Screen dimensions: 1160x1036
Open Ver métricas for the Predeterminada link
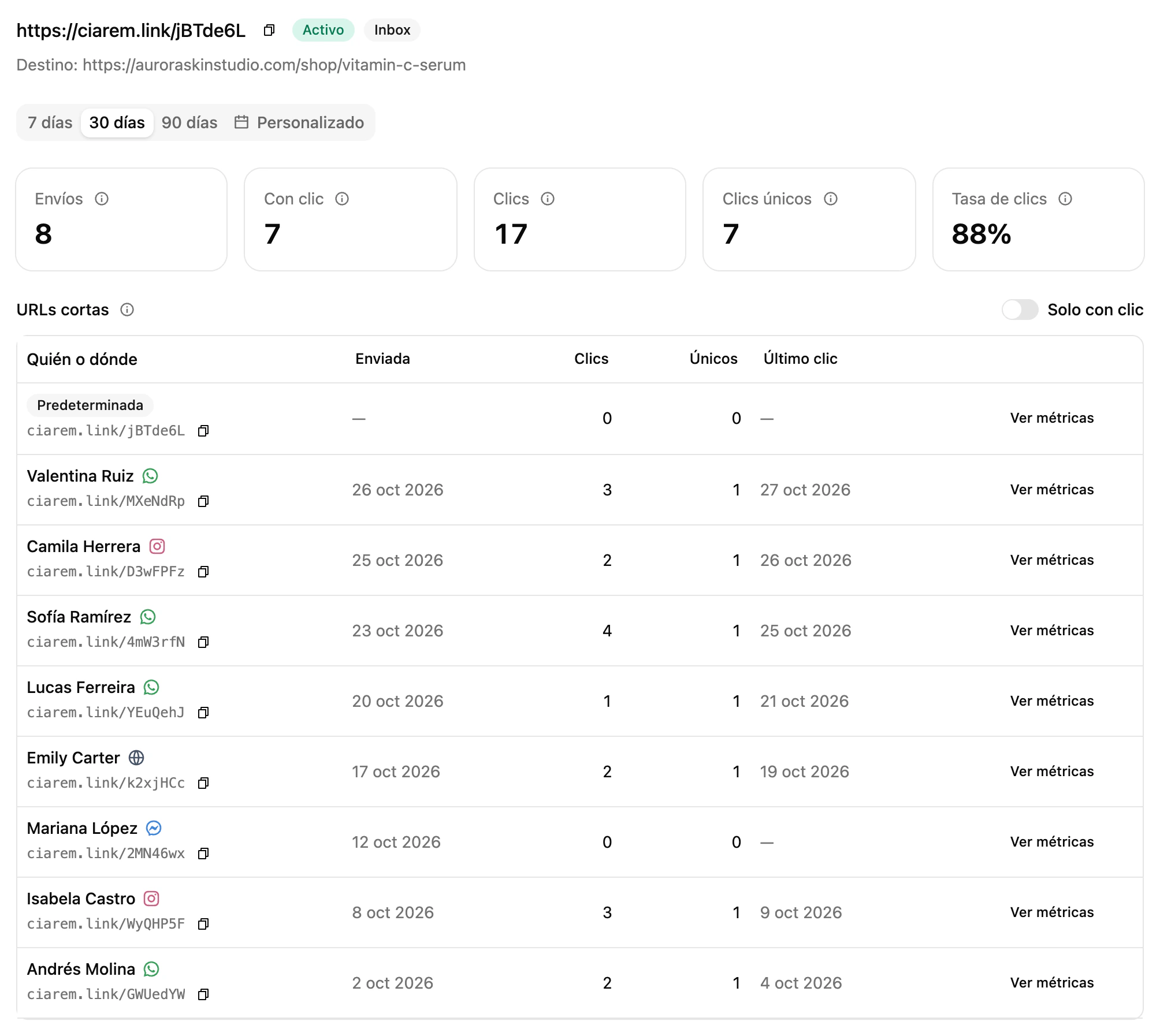pyautogui.click(x=1052, y=418)
